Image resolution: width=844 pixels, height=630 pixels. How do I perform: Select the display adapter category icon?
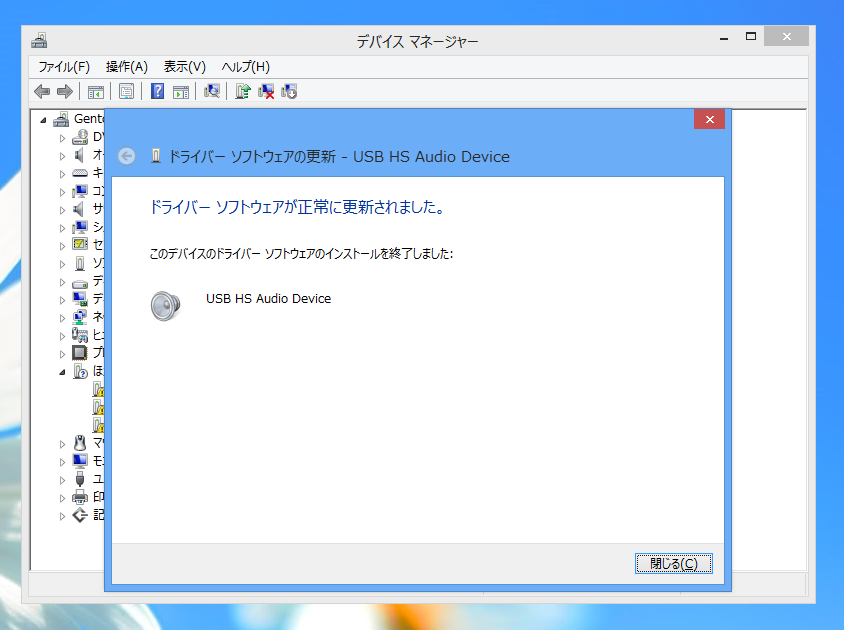(80, 298)
